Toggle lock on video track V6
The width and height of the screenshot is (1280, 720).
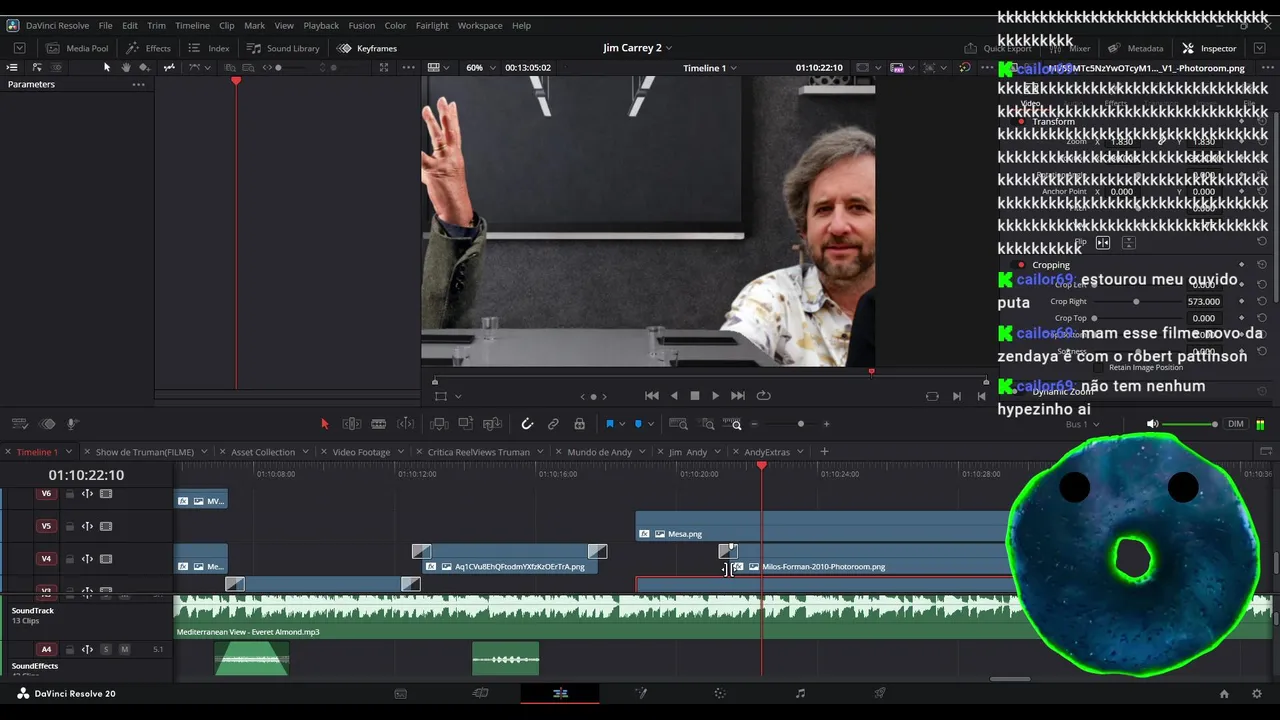70,494
